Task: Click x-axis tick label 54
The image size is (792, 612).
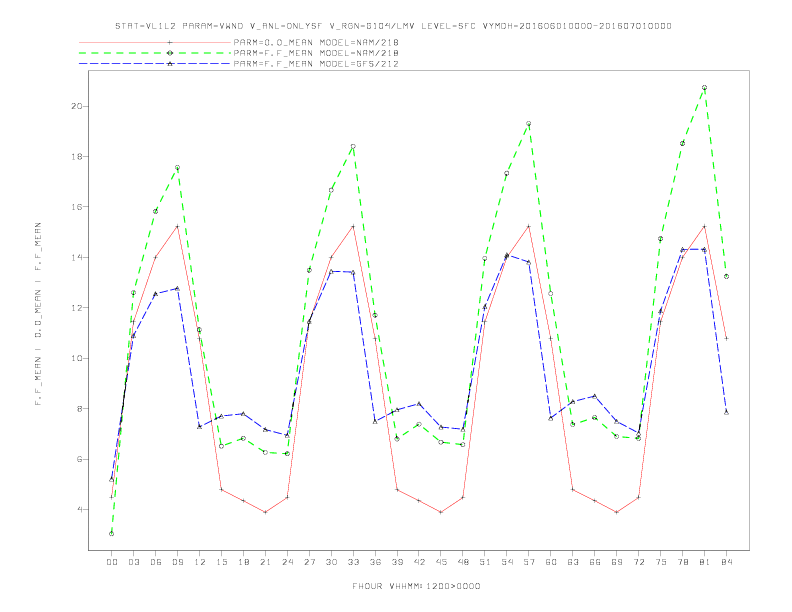Action: [507, 562]
